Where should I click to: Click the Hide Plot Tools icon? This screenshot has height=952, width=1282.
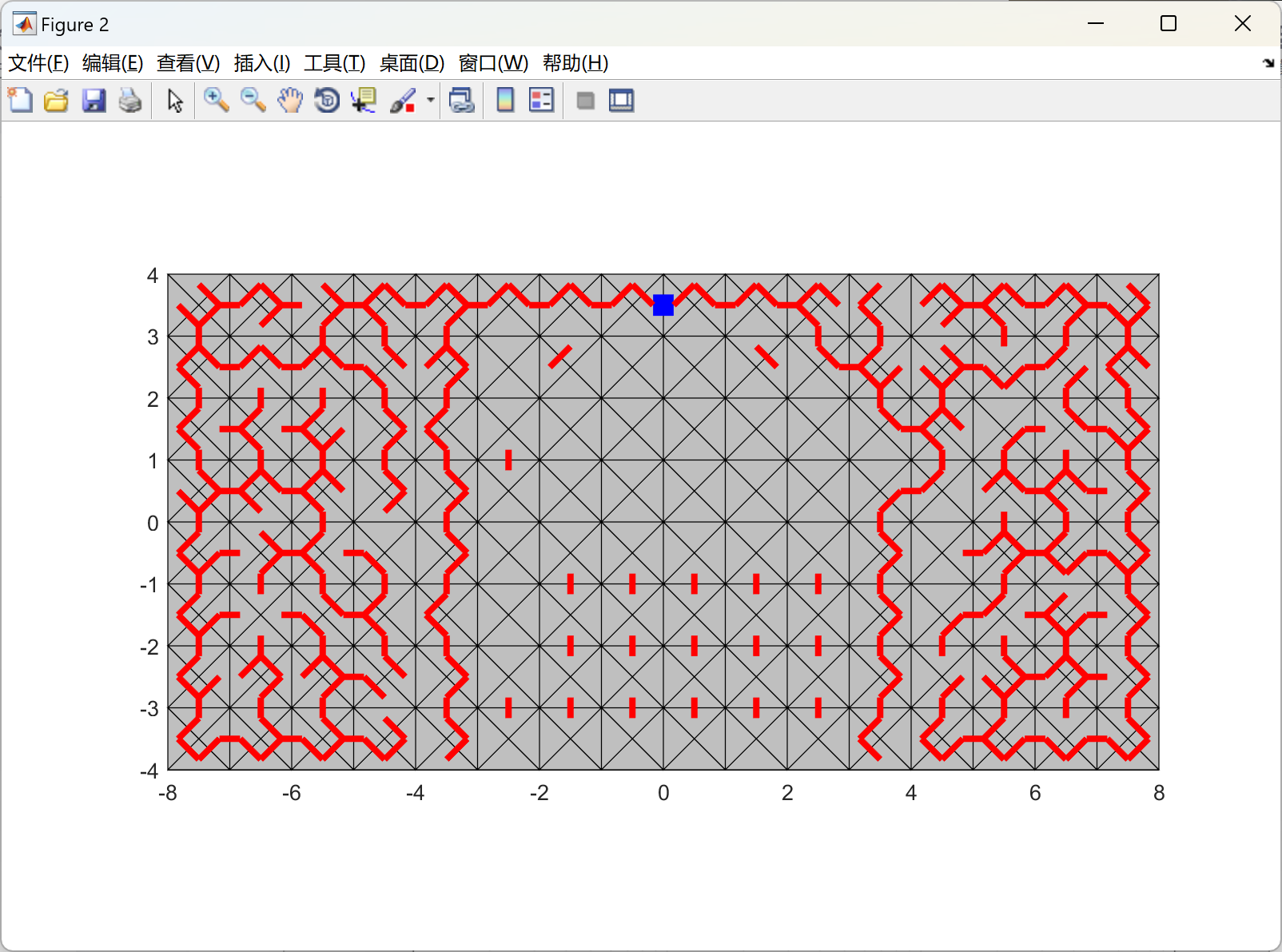585,101
